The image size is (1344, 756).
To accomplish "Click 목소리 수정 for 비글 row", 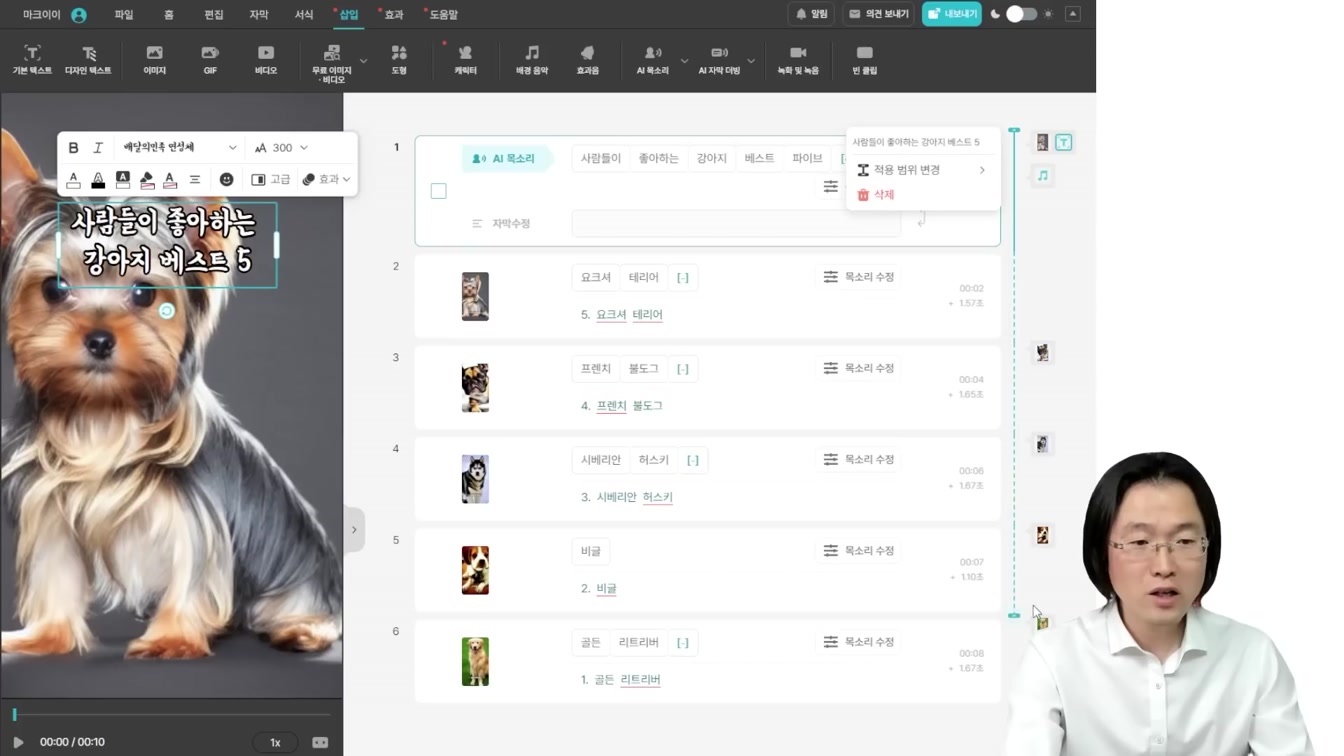I will [x=859, y=551].
